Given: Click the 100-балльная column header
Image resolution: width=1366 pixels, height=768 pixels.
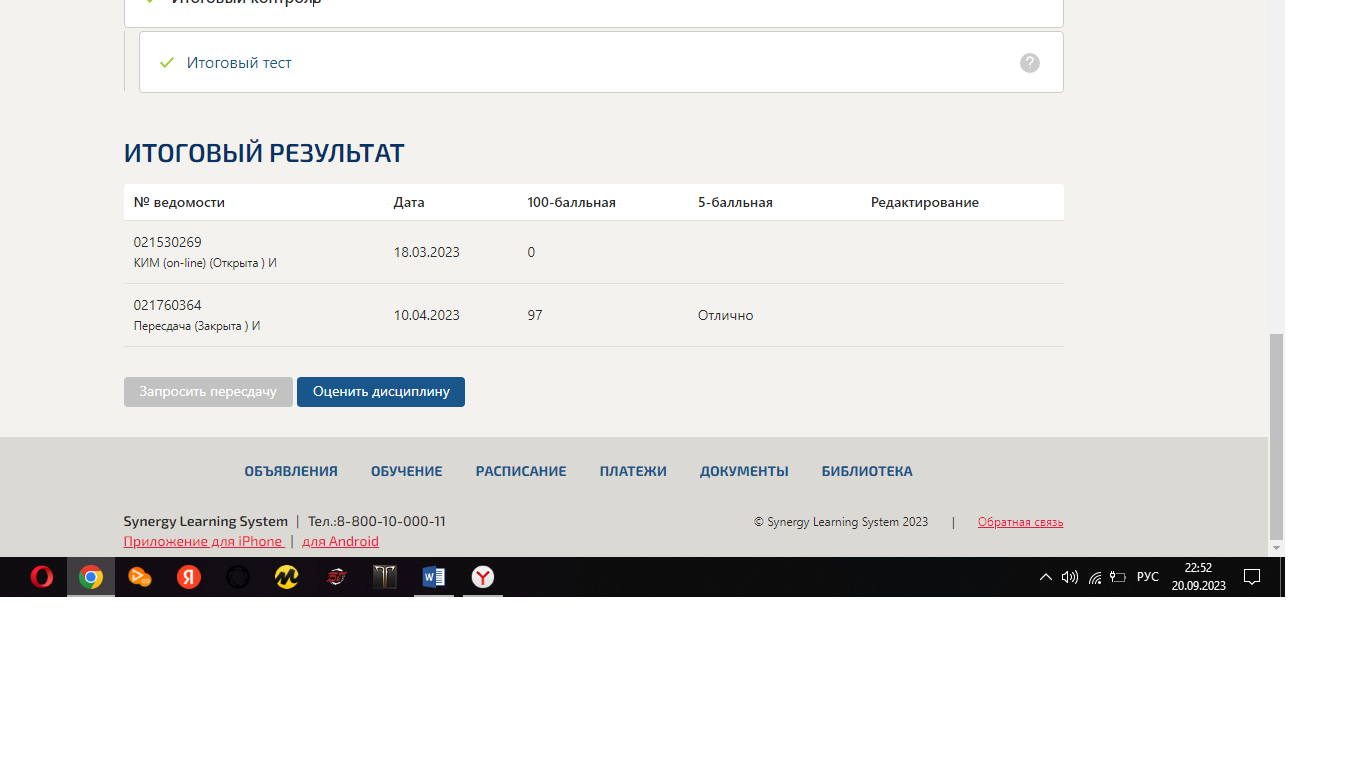Looking at the screenshot, I should (x=571, y=202).
